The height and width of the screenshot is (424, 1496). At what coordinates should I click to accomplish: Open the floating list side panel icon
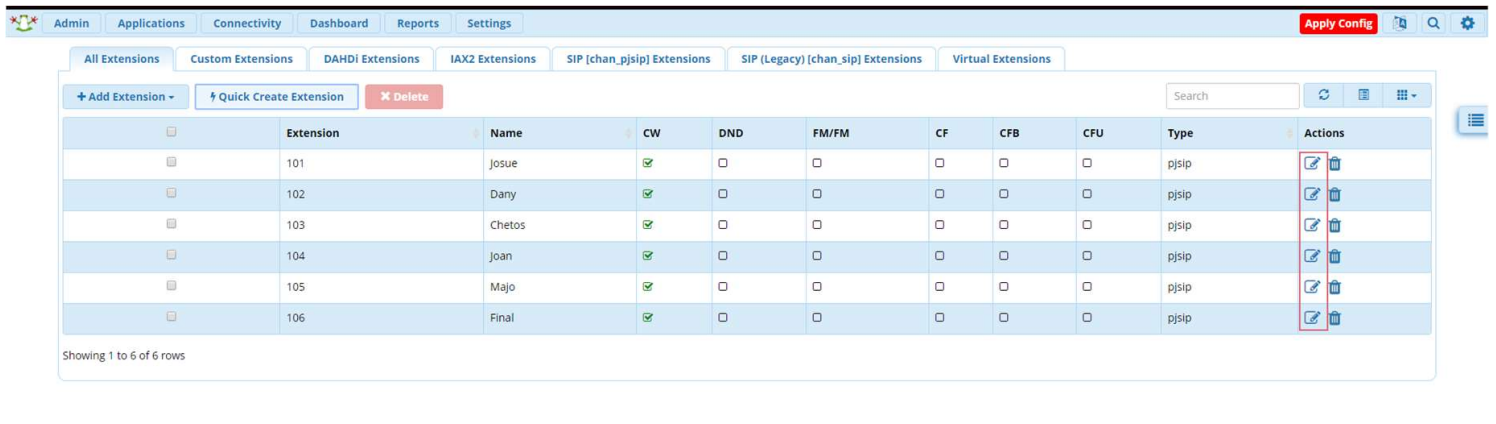pos(1475,120)
